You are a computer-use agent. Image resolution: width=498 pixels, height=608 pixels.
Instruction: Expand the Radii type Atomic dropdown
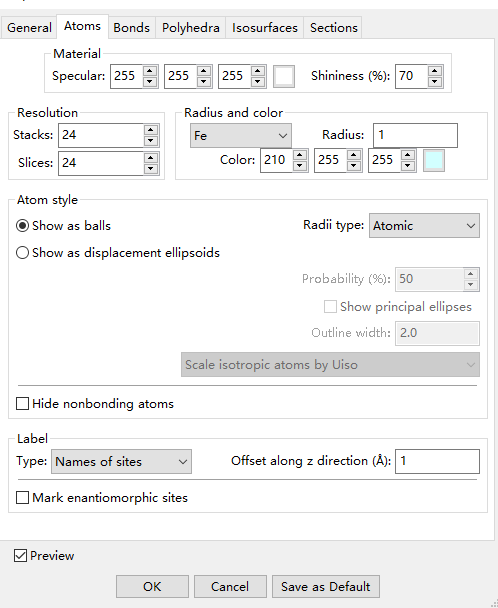(x=424, y=225)
